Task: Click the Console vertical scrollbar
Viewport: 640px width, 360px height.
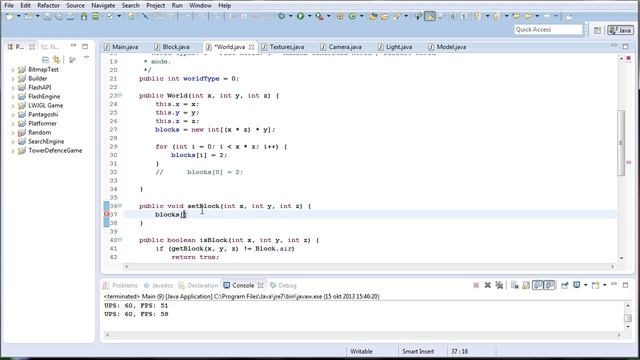Action: [628, 316]
